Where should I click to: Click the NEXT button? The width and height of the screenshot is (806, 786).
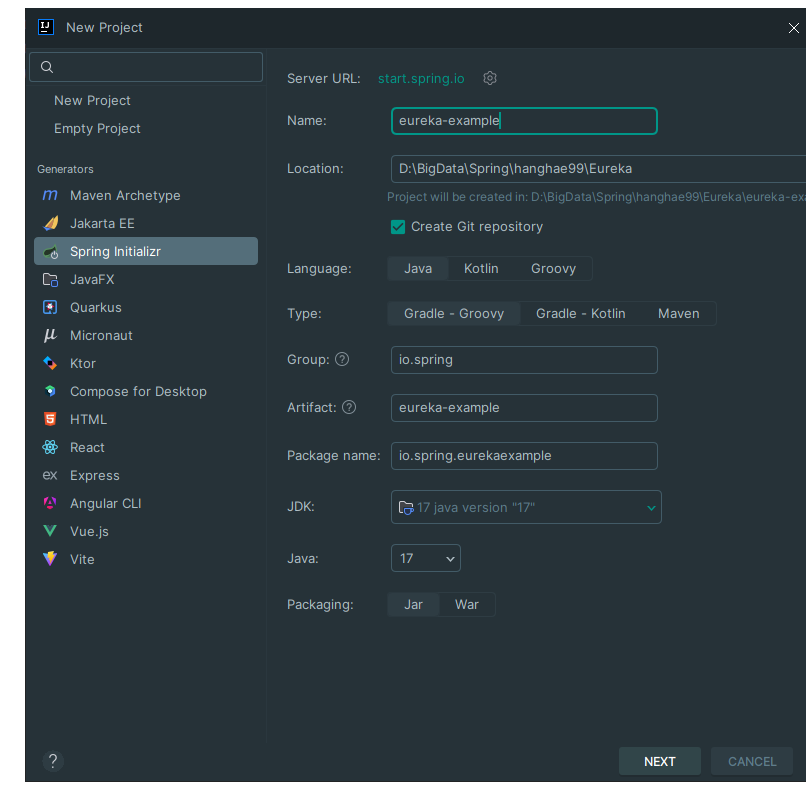660,761
